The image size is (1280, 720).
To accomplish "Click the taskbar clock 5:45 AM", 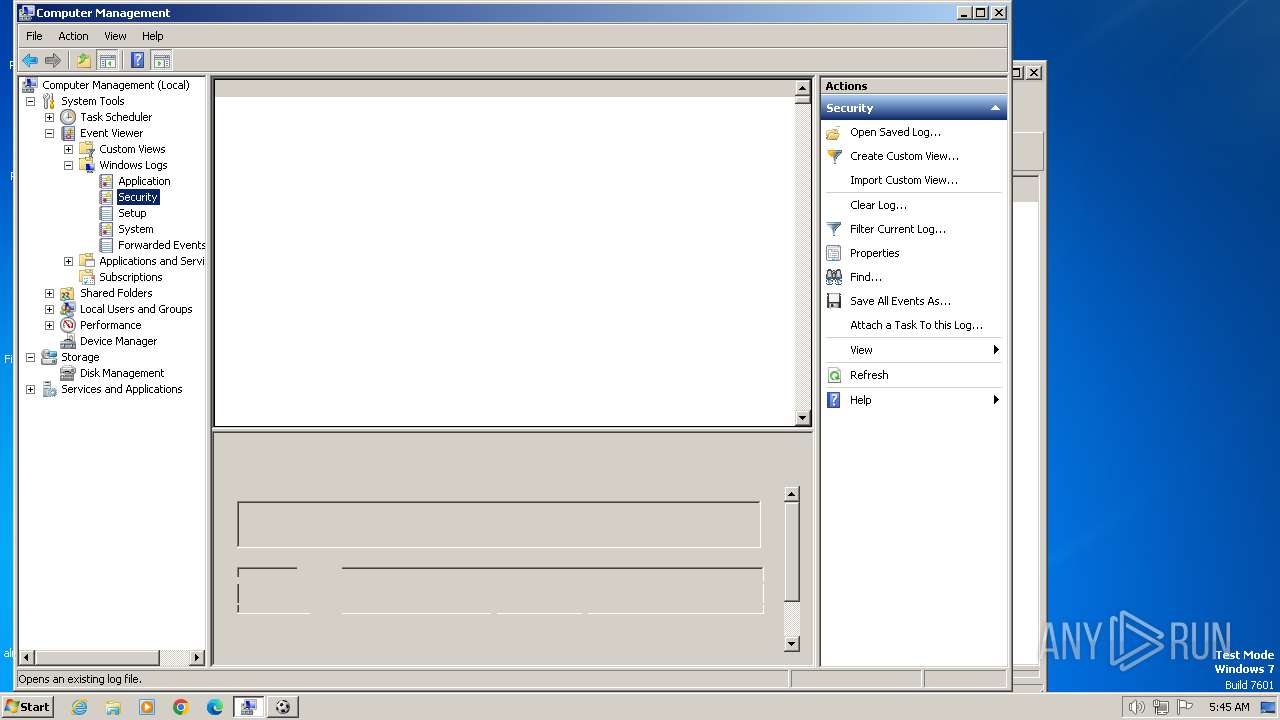I will tap(1229, 707).
